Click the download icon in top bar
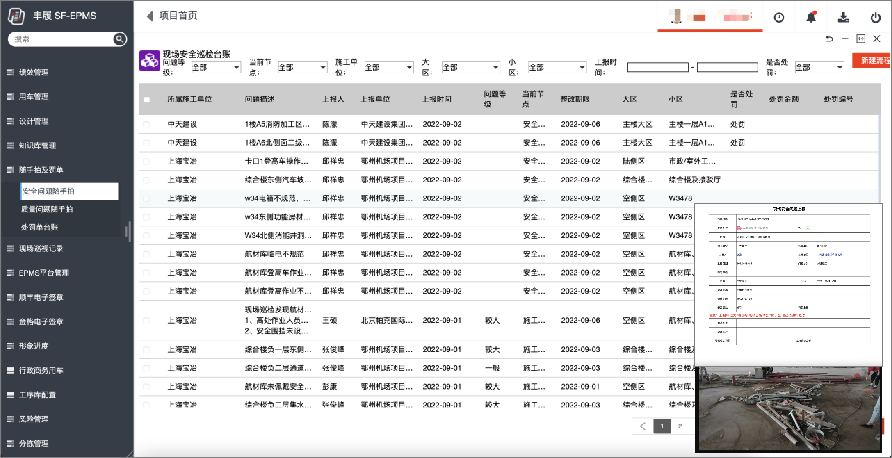 click(x=843, y=17)
